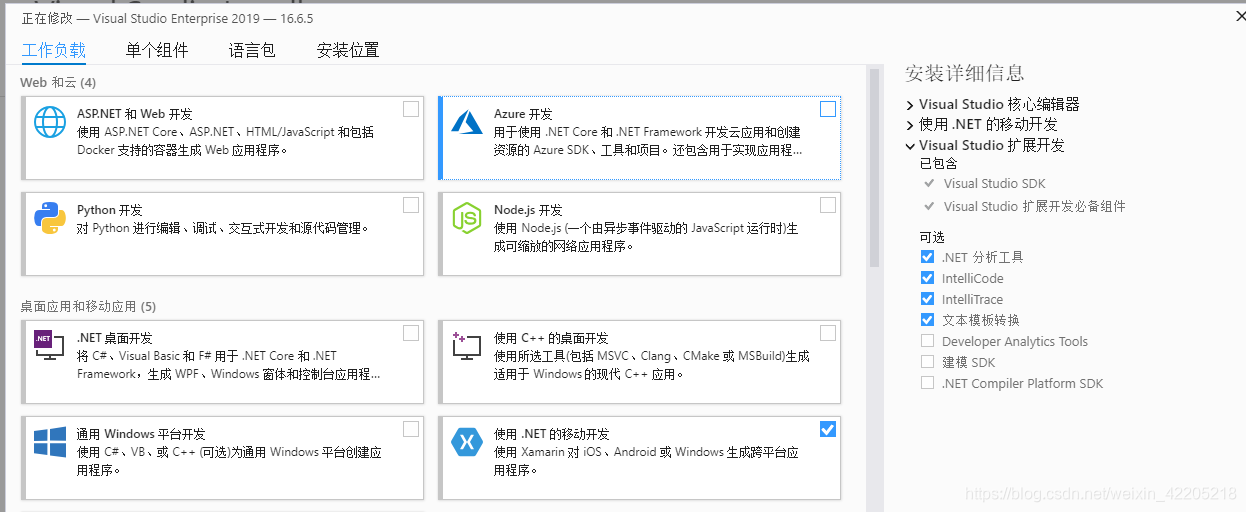Check the .NET 桌面开发 workload checkbox
This screenshot has width=1246, height=512.
(411, 333)
